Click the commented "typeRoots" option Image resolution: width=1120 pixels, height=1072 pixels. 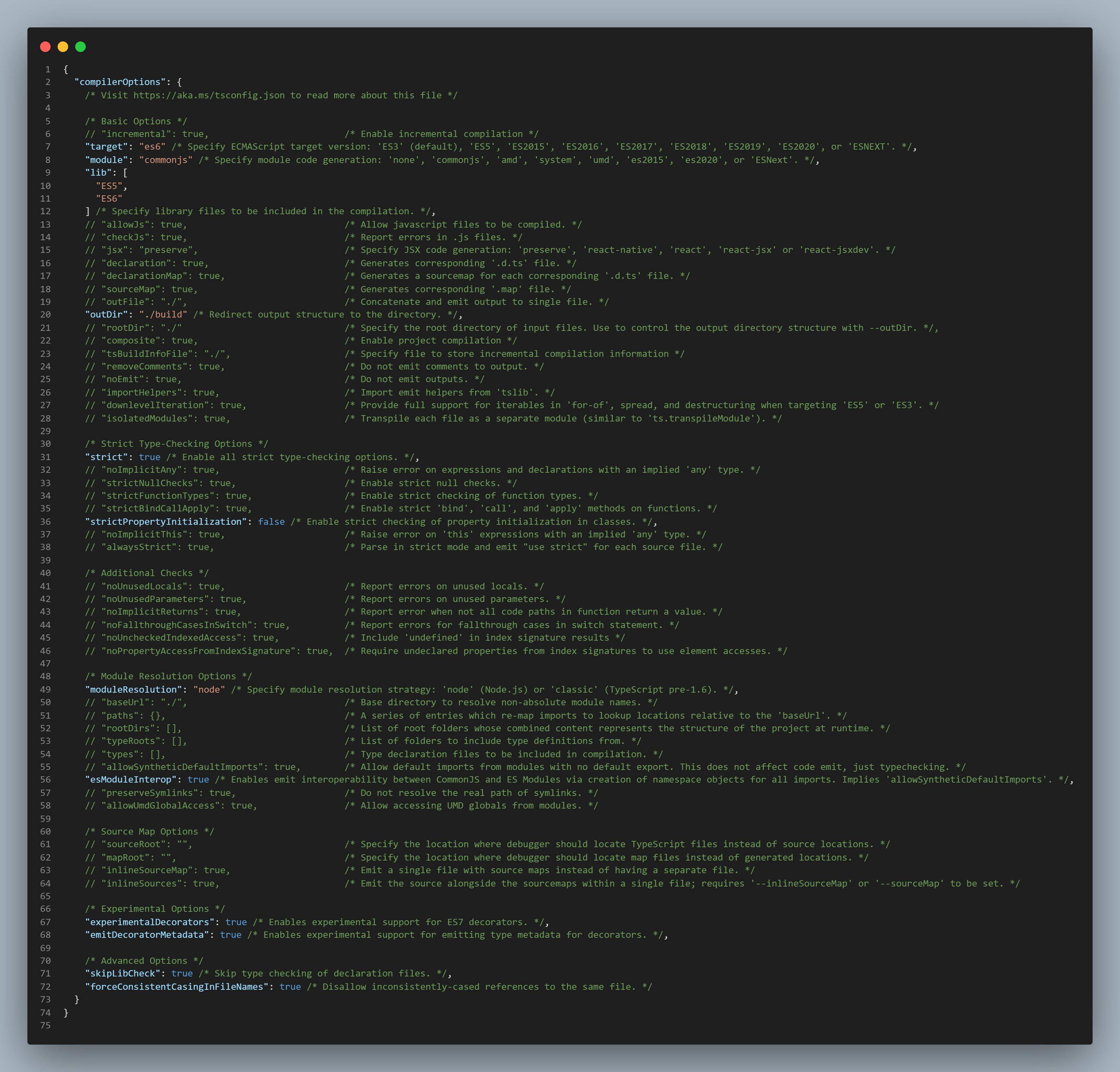pos(136,741)
